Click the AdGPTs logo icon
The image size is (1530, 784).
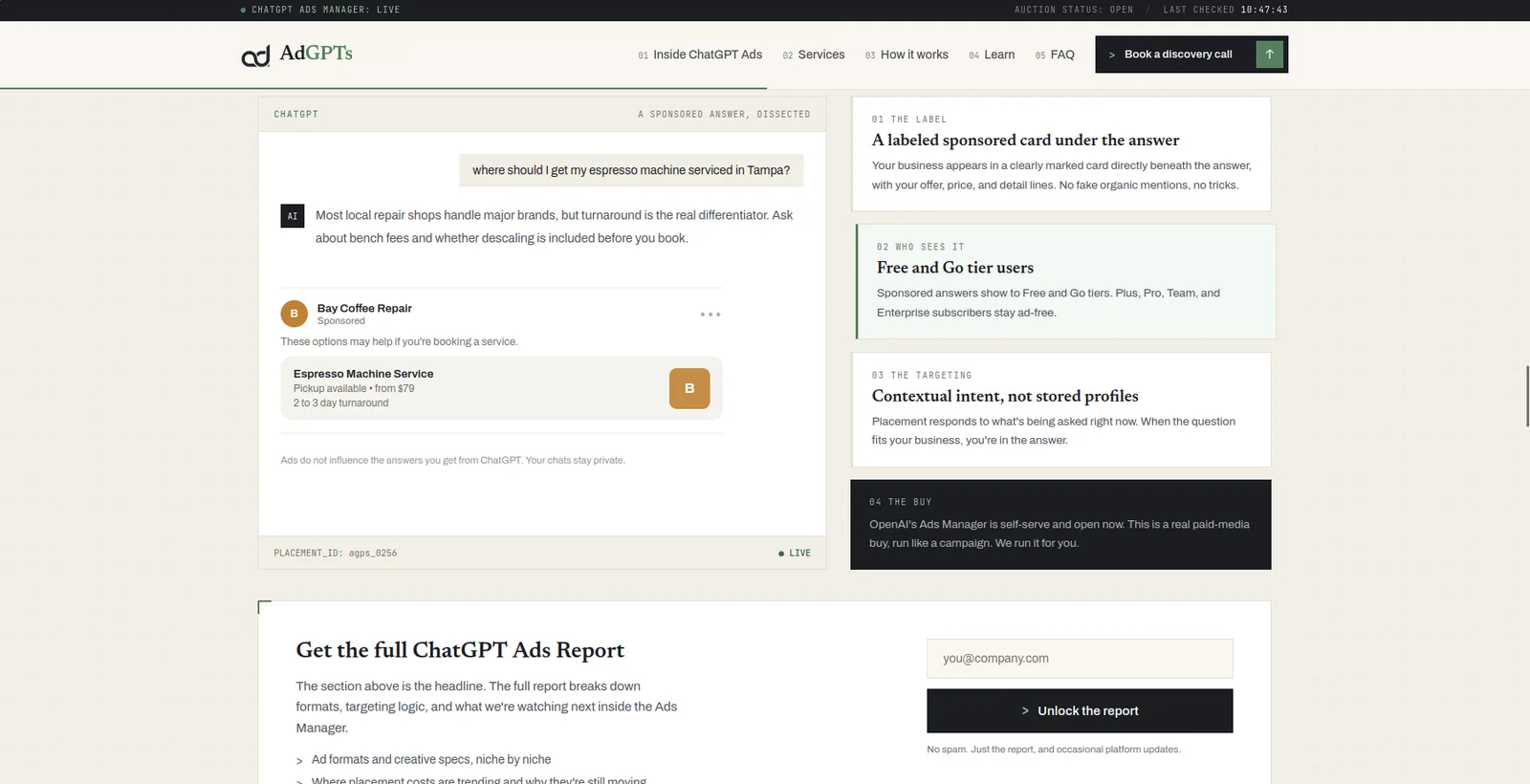click(x=255, y=56)
